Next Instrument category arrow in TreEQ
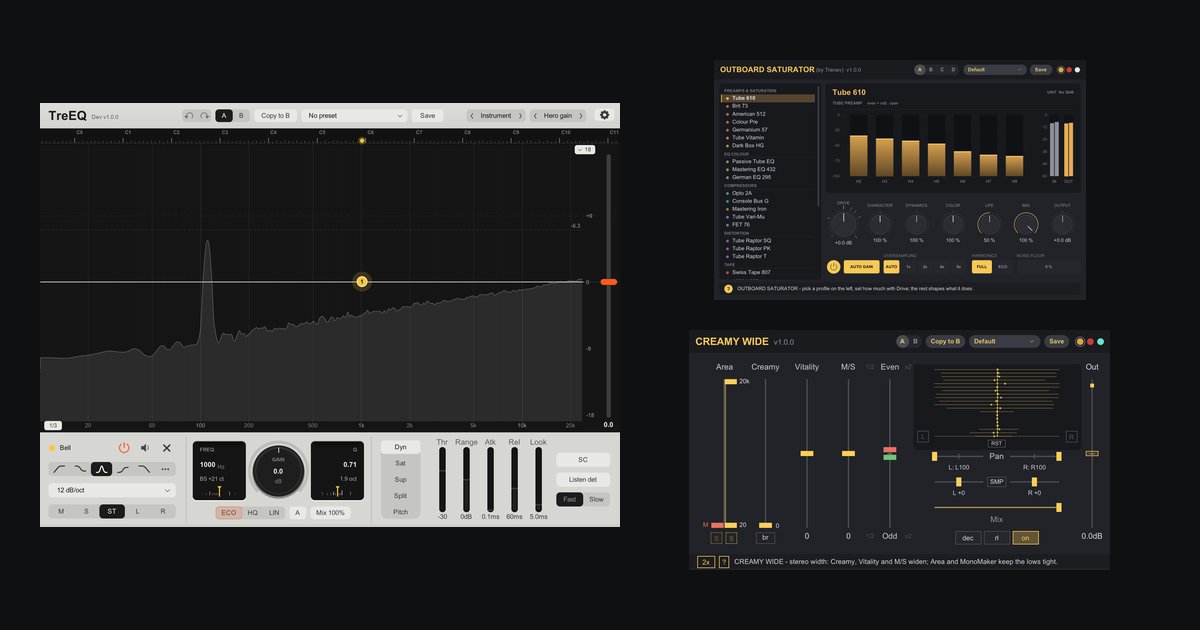Screen dimensions: 1200x630 pos(519,116)
